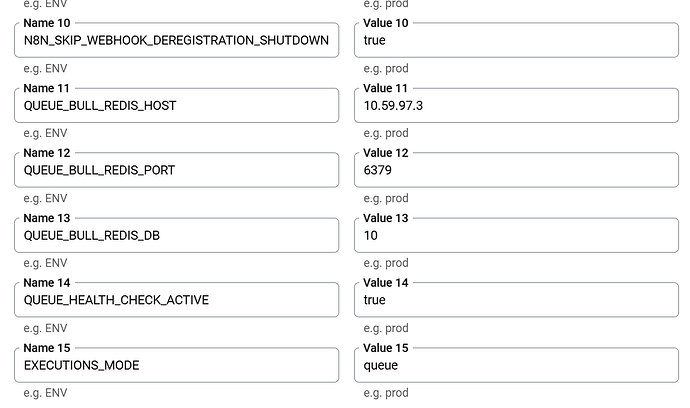This screenshot has width=690, height=408.
Task: Click the "Value 13" floating label
Action: pos(386,218)
